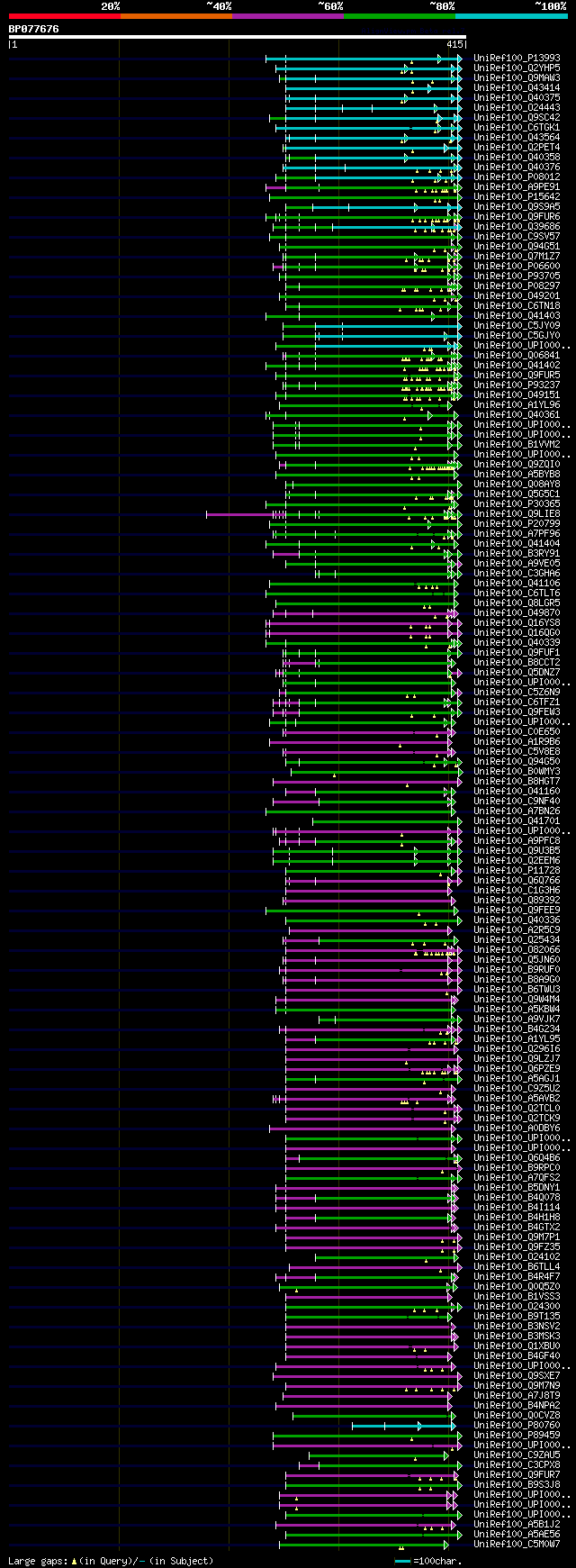Select entry UniRef100_C1G3H6
Image resolution: width=576 pixels, height=1568 pixels.
coord(517,891)
